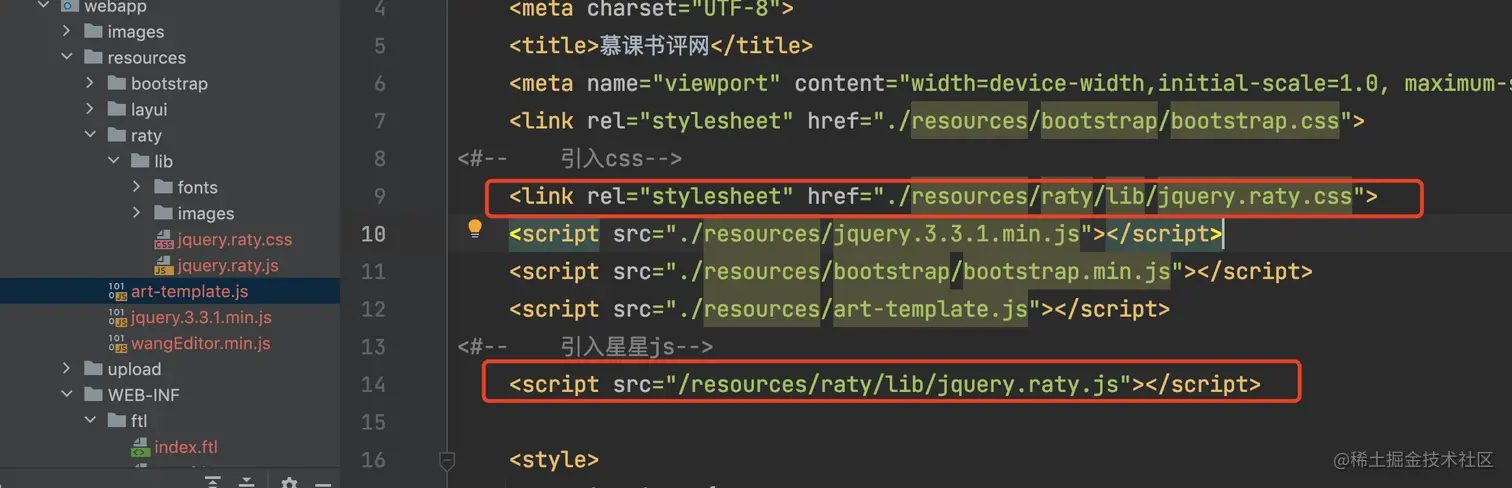Viewport: 1512px width, 488px height.
Task: Expand the bootstrap folder chevron
Action: [89, 84]
